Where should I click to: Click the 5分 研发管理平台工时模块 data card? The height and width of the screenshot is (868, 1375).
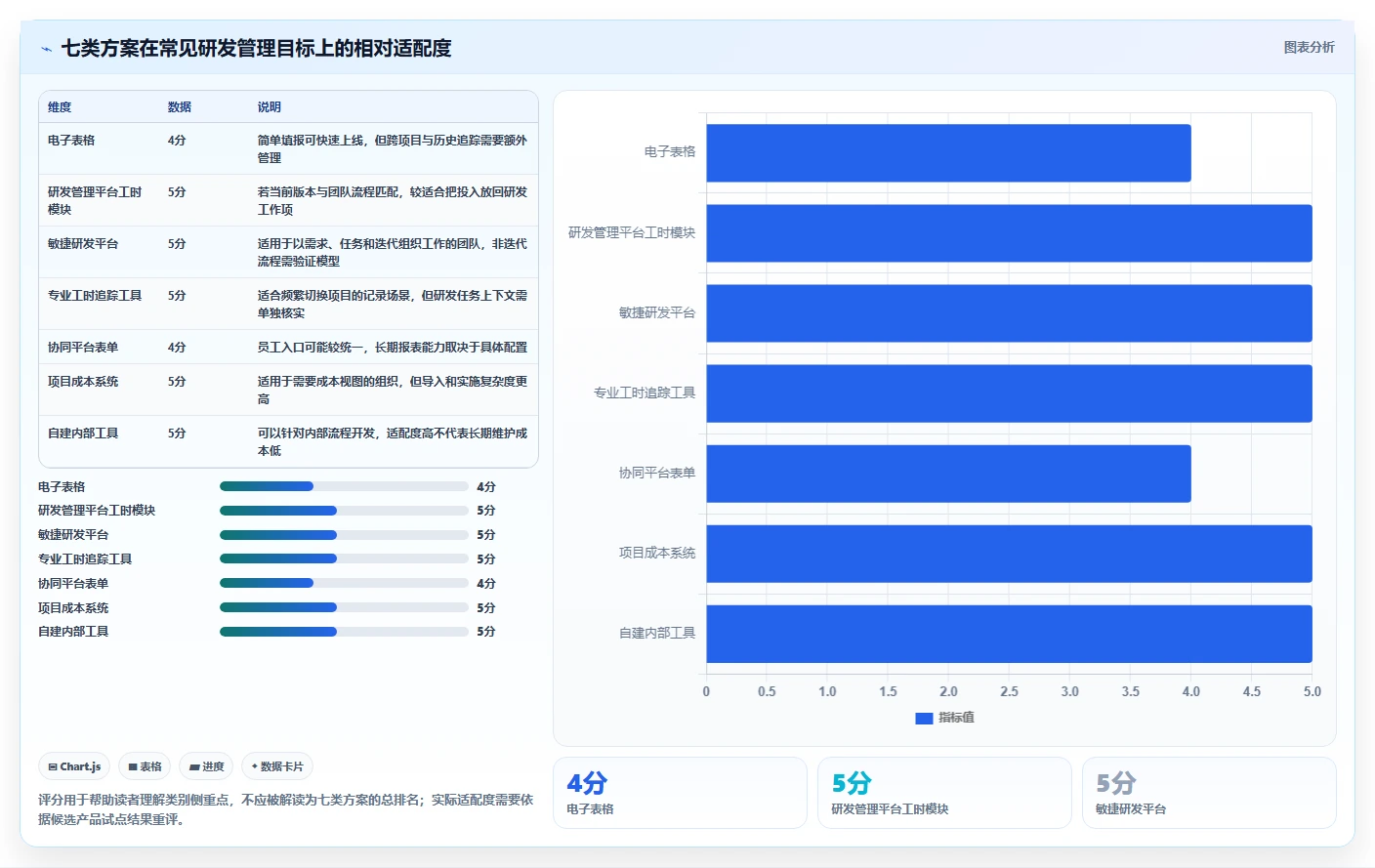(x=944, y=793)
